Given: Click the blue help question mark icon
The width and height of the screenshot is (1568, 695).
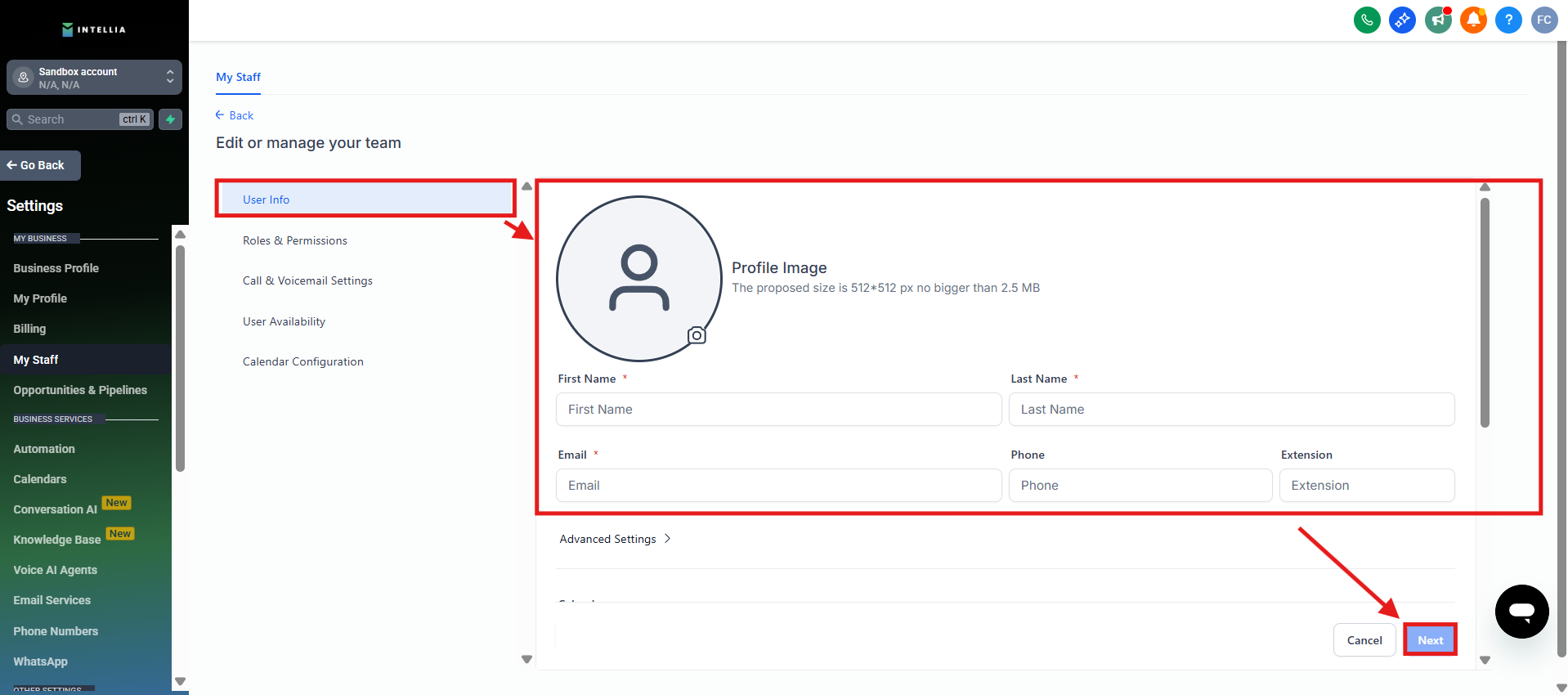Looking at the screenshot, I should (1508, 20).
